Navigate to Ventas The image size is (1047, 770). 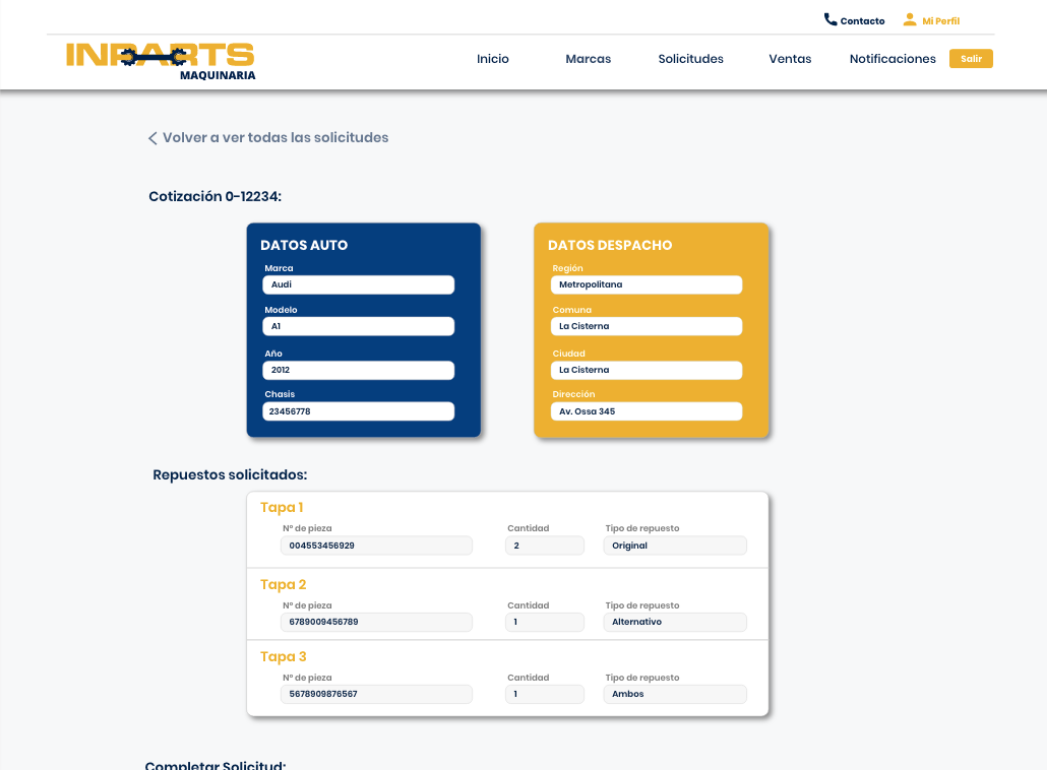[x=790, y=59]
